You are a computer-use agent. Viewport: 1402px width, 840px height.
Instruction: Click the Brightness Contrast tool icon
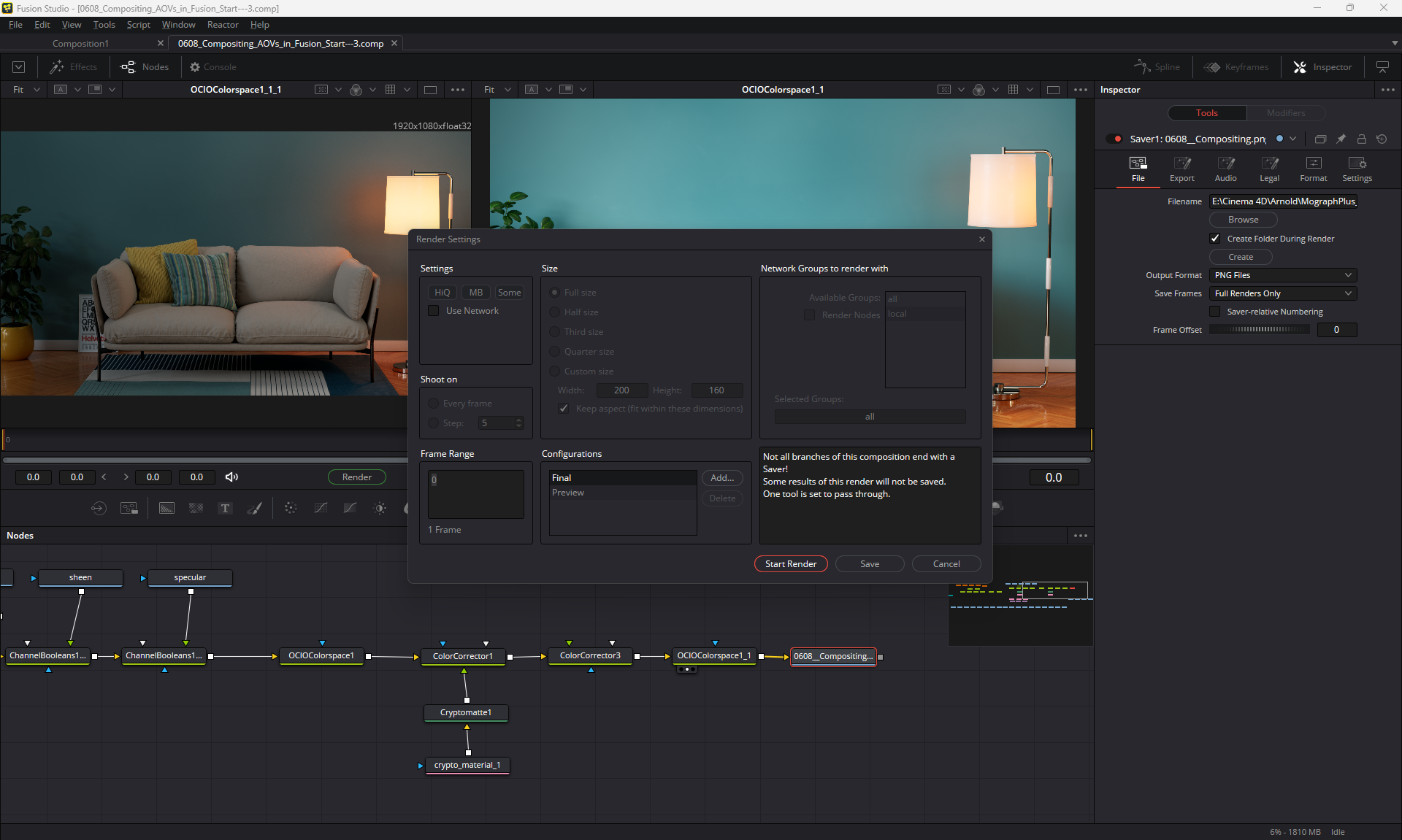click(380, 509)
